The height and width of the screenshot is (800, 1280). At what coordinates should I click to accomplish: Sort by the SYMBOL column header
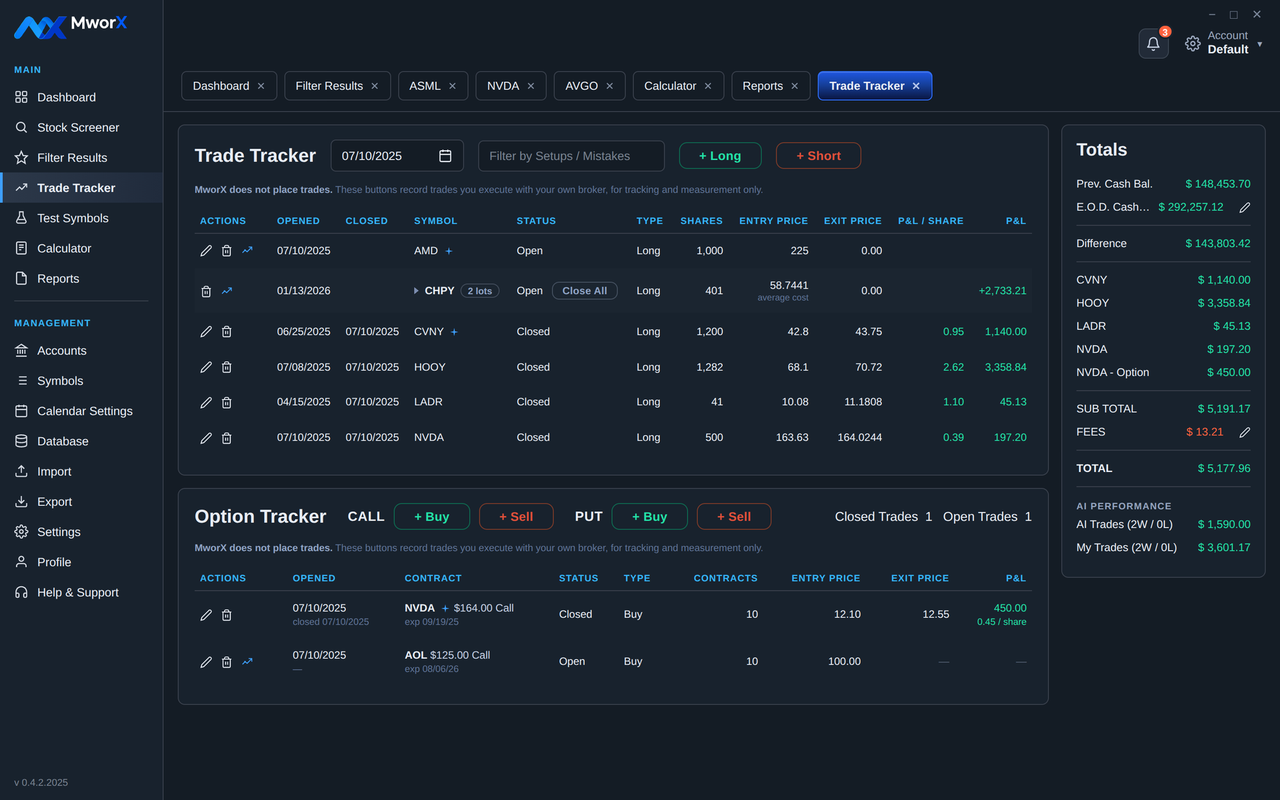coord(435,221)
